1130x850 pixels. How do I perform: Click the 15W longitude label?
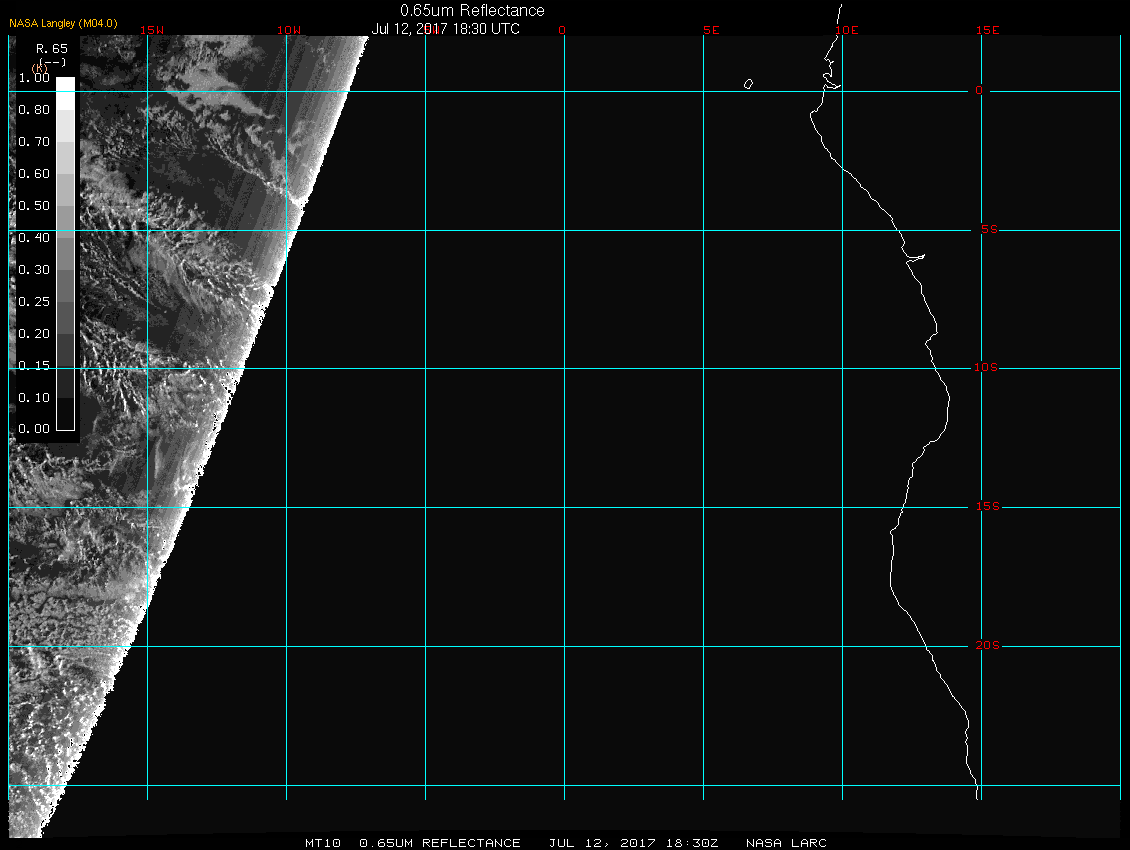pyautogui.click(x=152, y=30)
